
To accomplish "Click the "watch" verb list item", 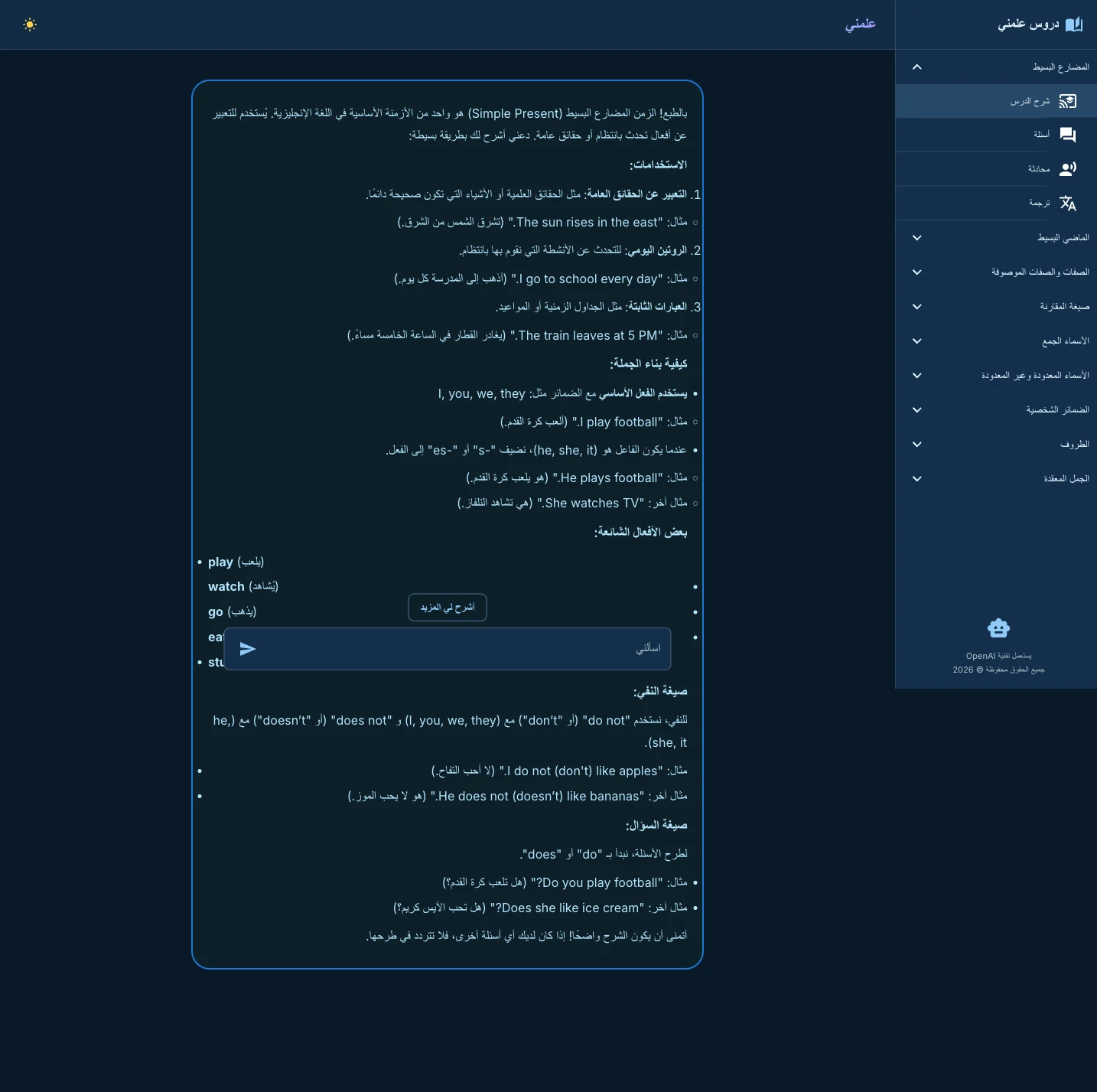I will (x=243, y=587).
